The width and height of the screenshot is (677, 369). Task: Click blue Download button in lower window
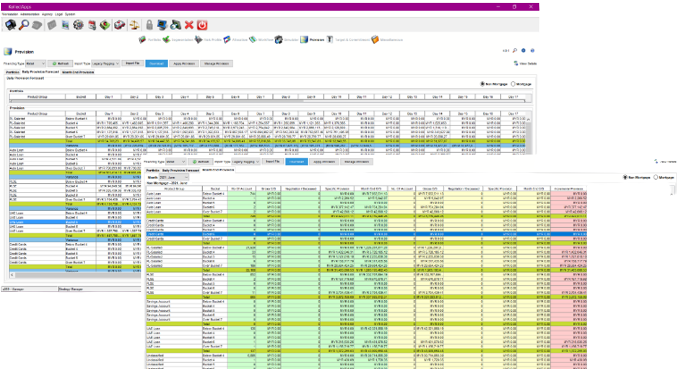coord(297,161)
